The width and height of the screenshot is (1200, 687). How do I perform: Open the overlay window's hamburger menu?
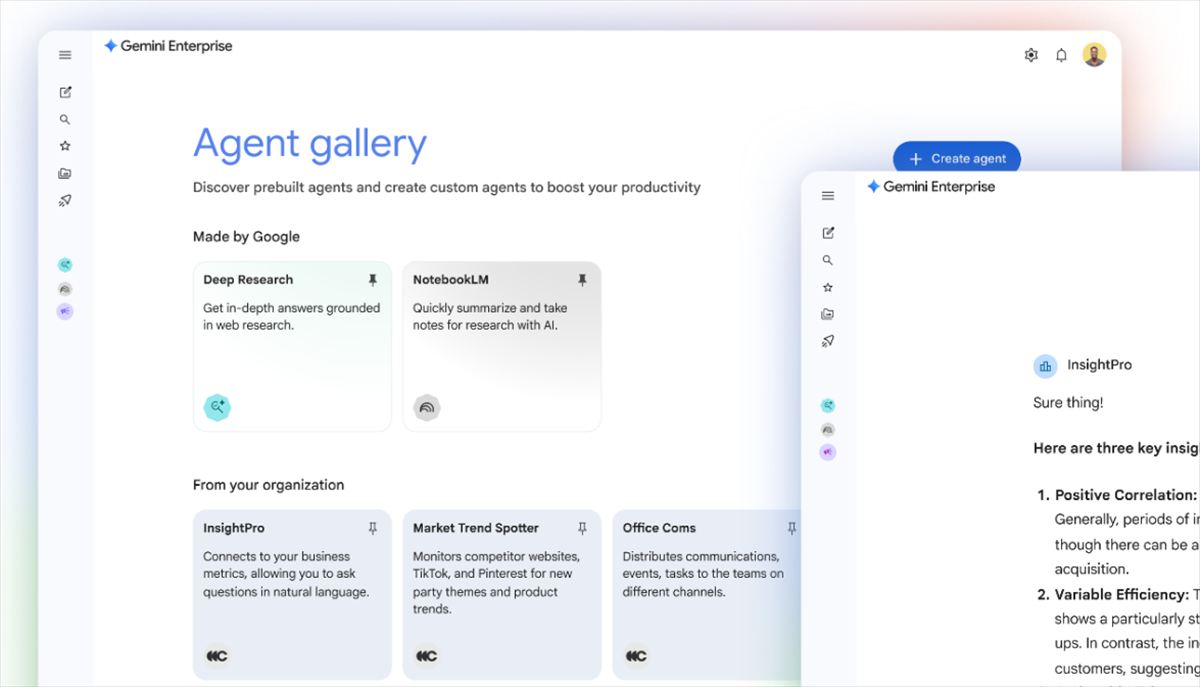point(827,196)
